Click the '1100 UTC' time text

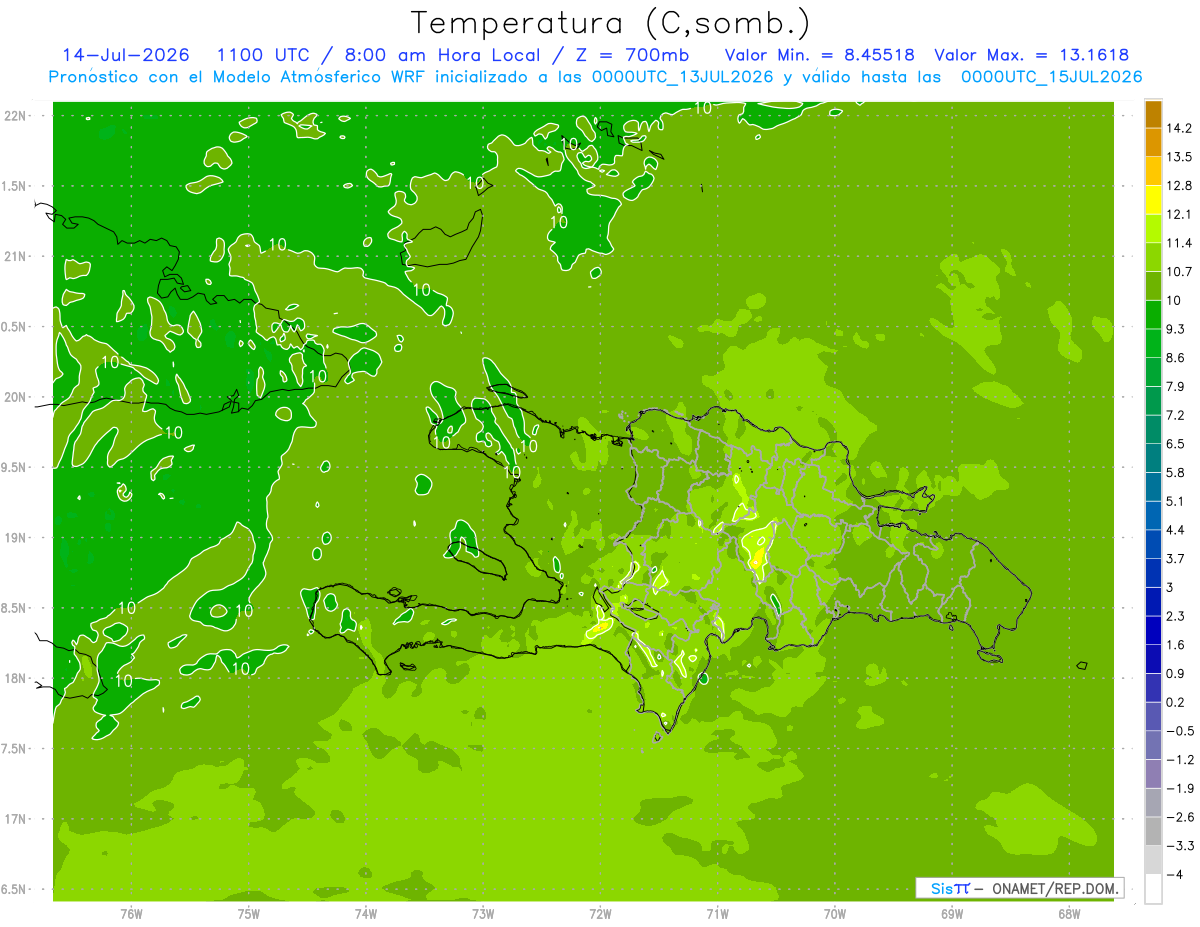coord(263,56)
